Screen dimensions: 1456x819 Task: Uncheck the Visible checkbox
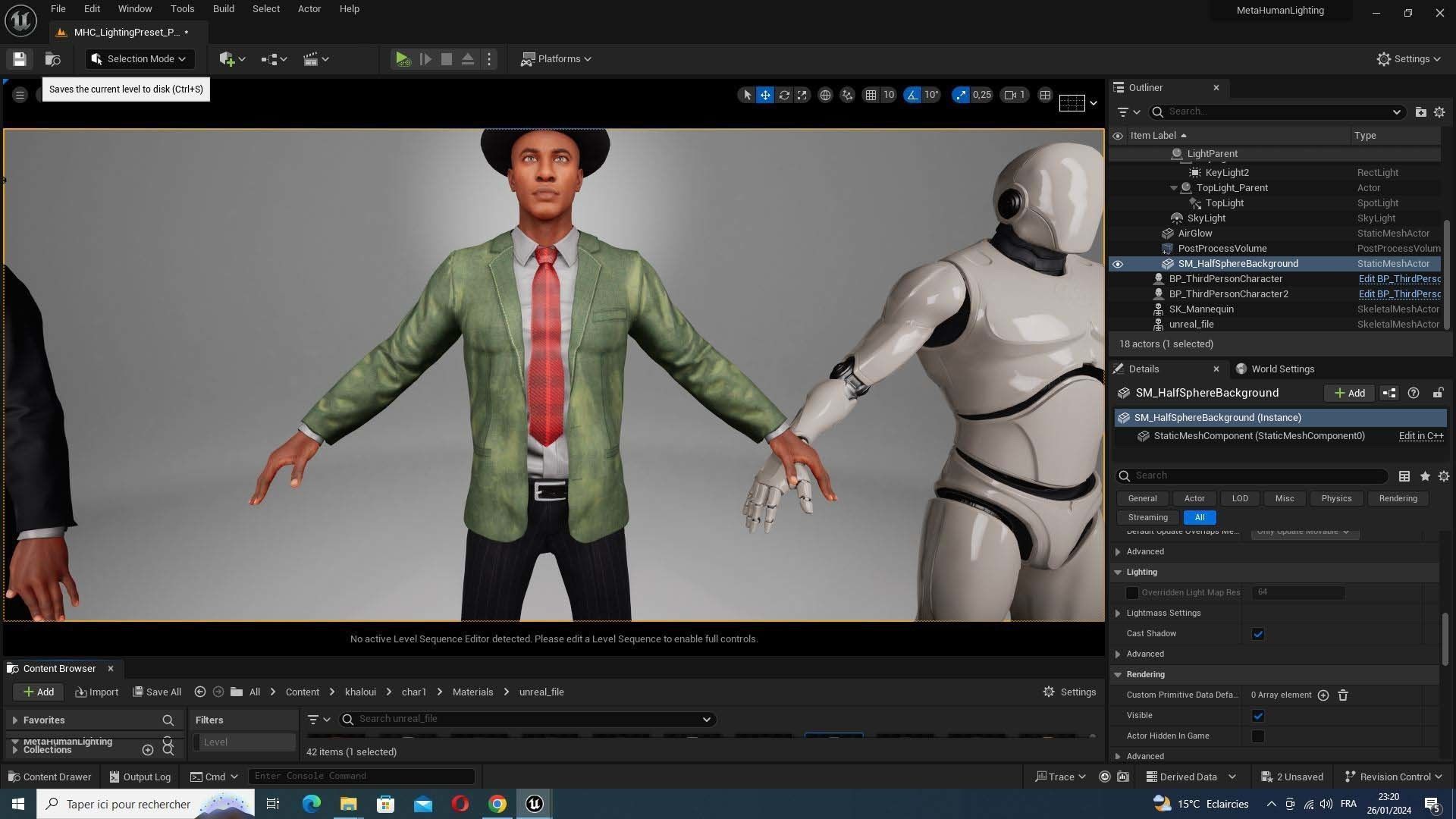[1258, 716]
